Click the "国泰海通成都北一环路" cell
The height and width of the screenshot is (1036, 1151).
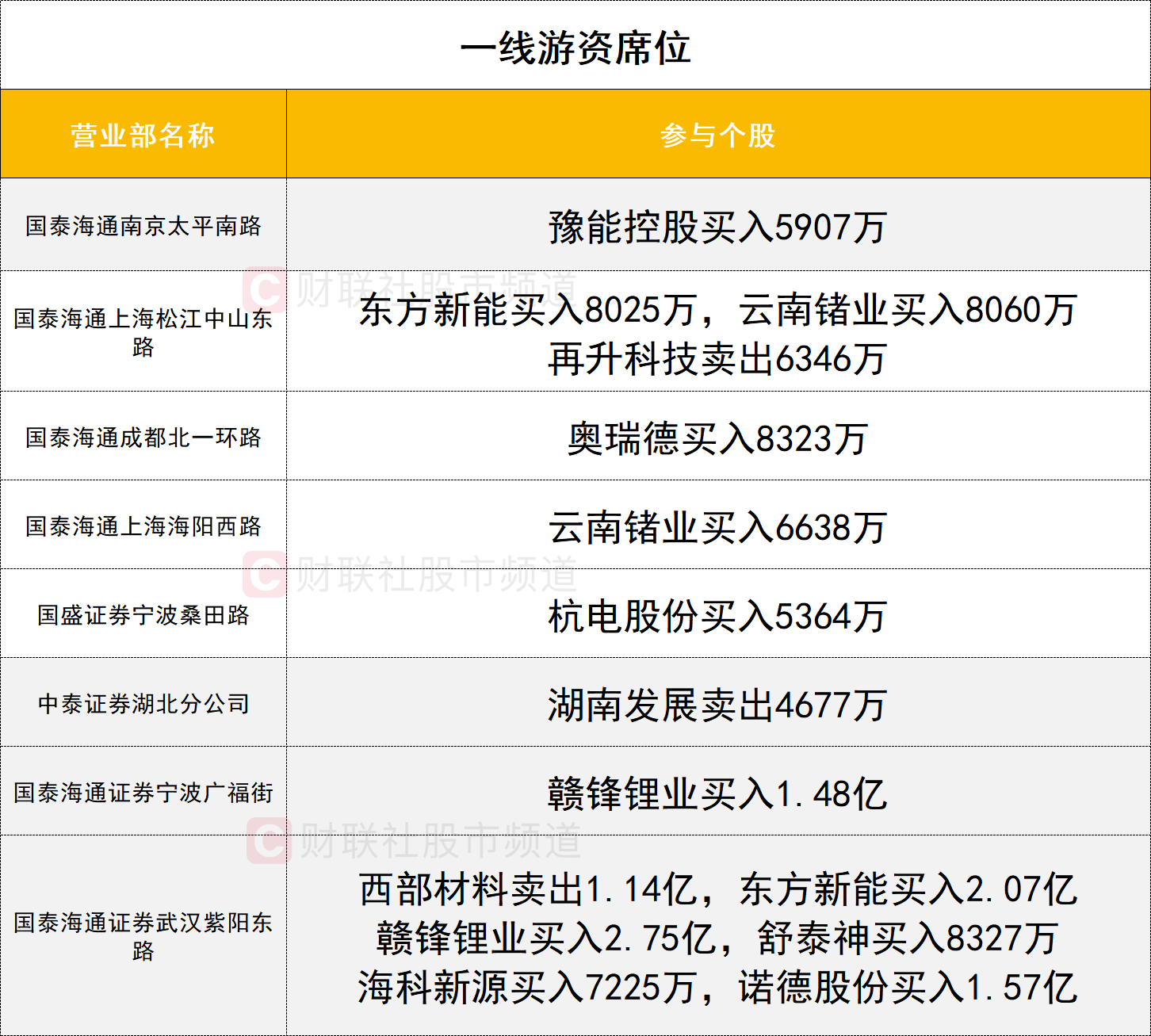(x=143, y=436)
